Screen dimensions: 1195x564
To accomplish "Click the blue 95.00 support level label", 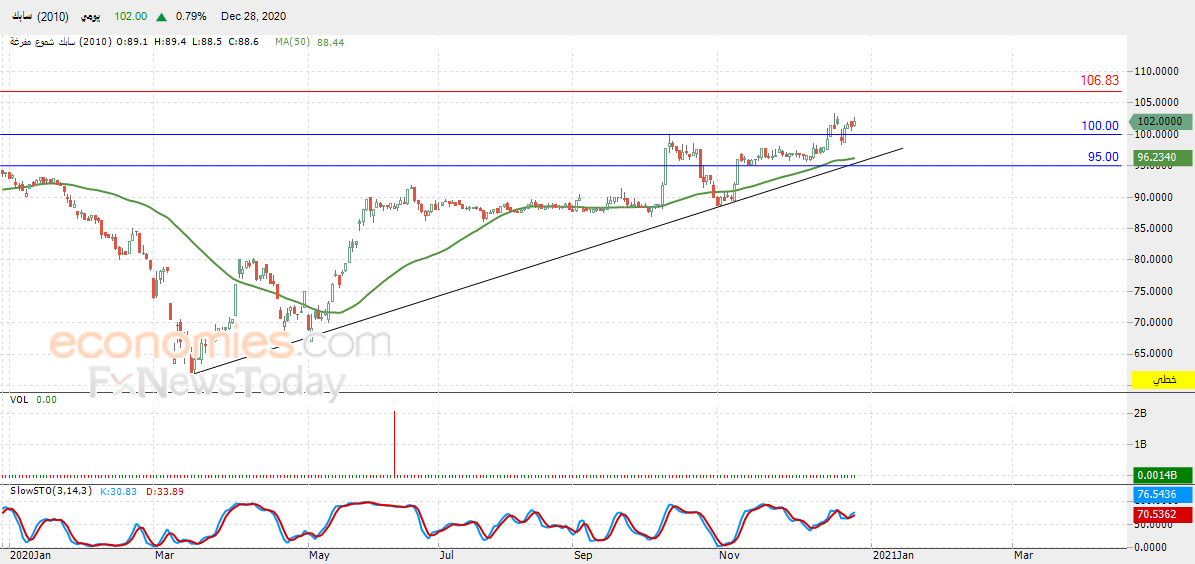I will click(x=1103, y=157).
